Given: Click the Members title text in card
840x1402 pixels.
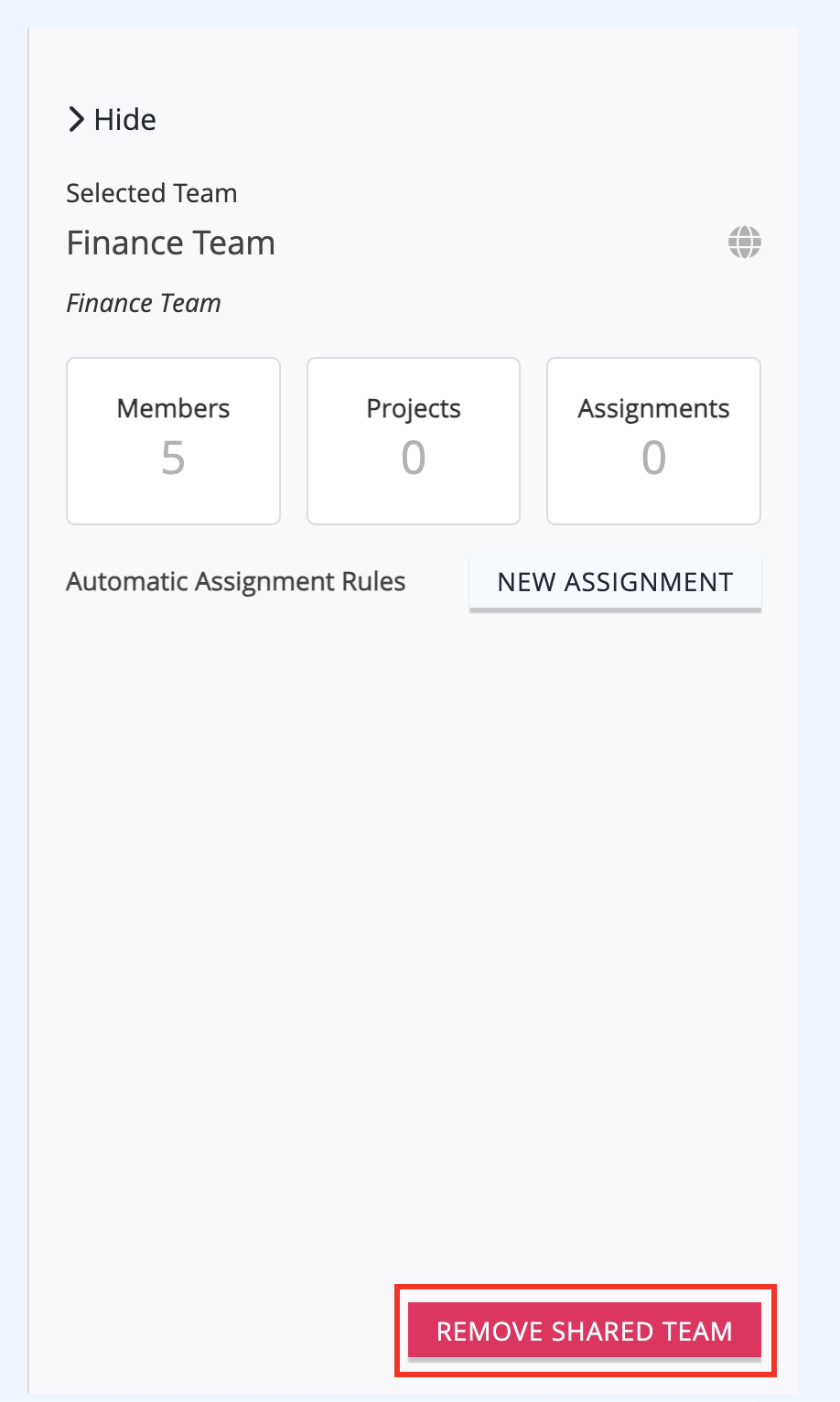Looking at the screenshot, I should pos(173,408).
